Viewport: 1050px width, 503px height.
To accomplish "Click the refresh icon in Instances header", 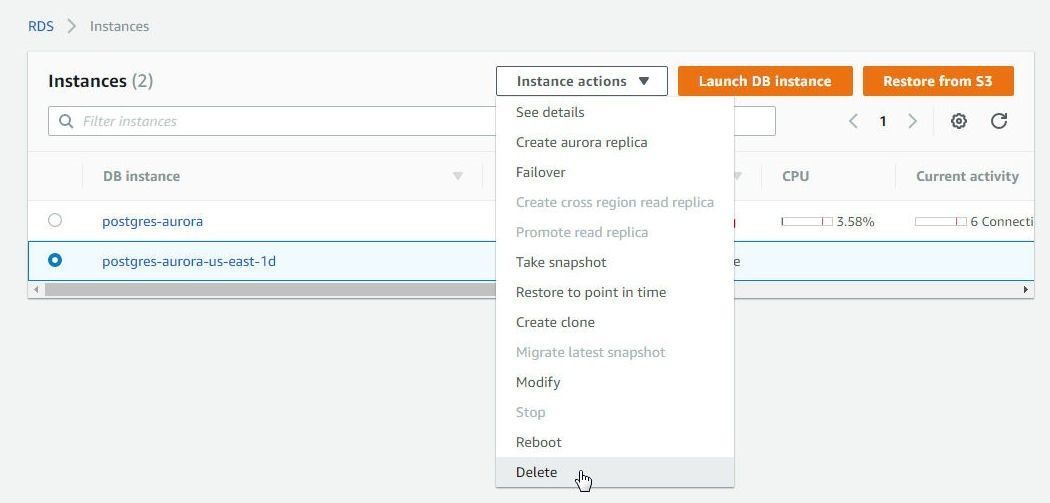I will tap(998, 121).
